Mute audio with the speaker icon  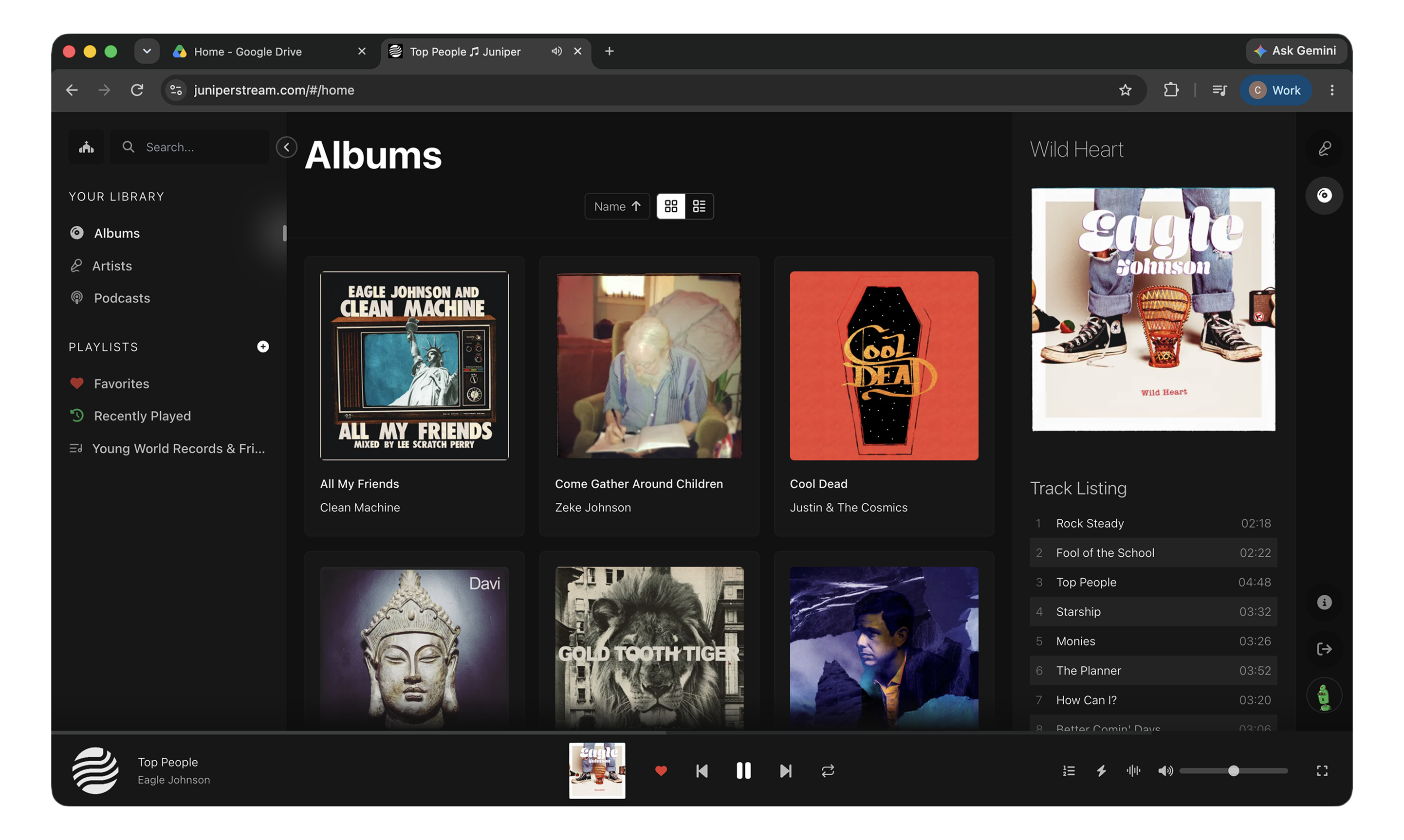tap(1164, 770)
